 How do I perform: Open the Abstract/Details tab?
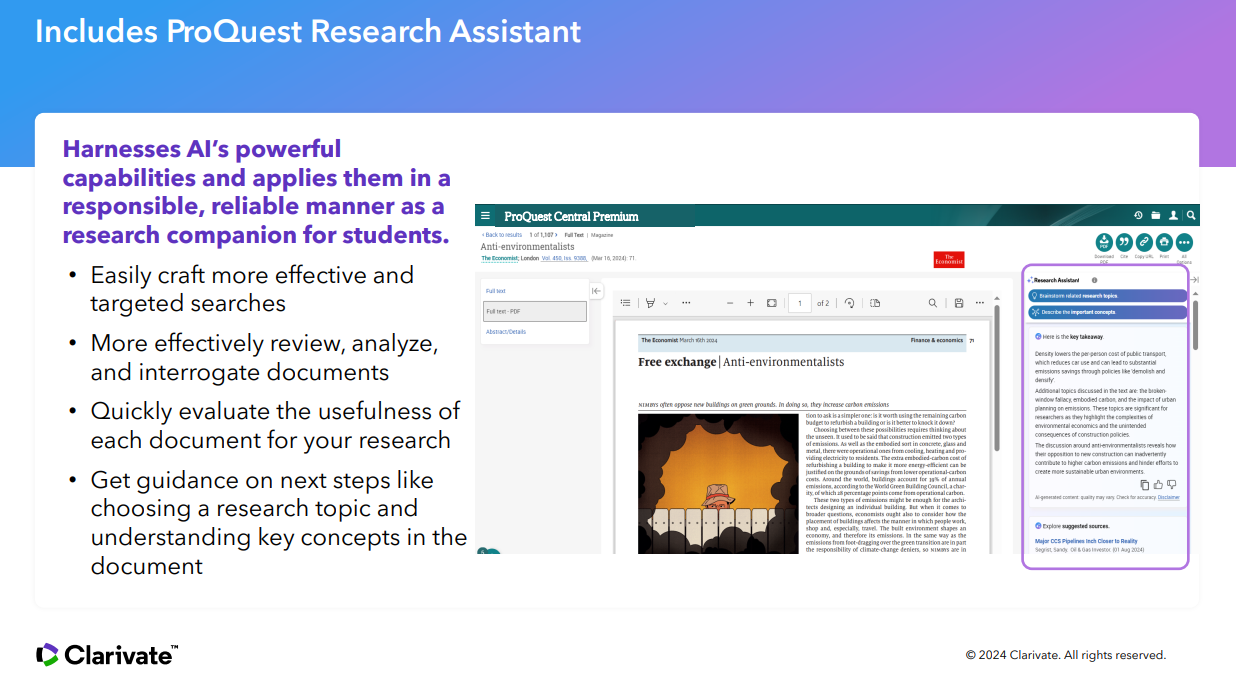click(x=506, y=332)
